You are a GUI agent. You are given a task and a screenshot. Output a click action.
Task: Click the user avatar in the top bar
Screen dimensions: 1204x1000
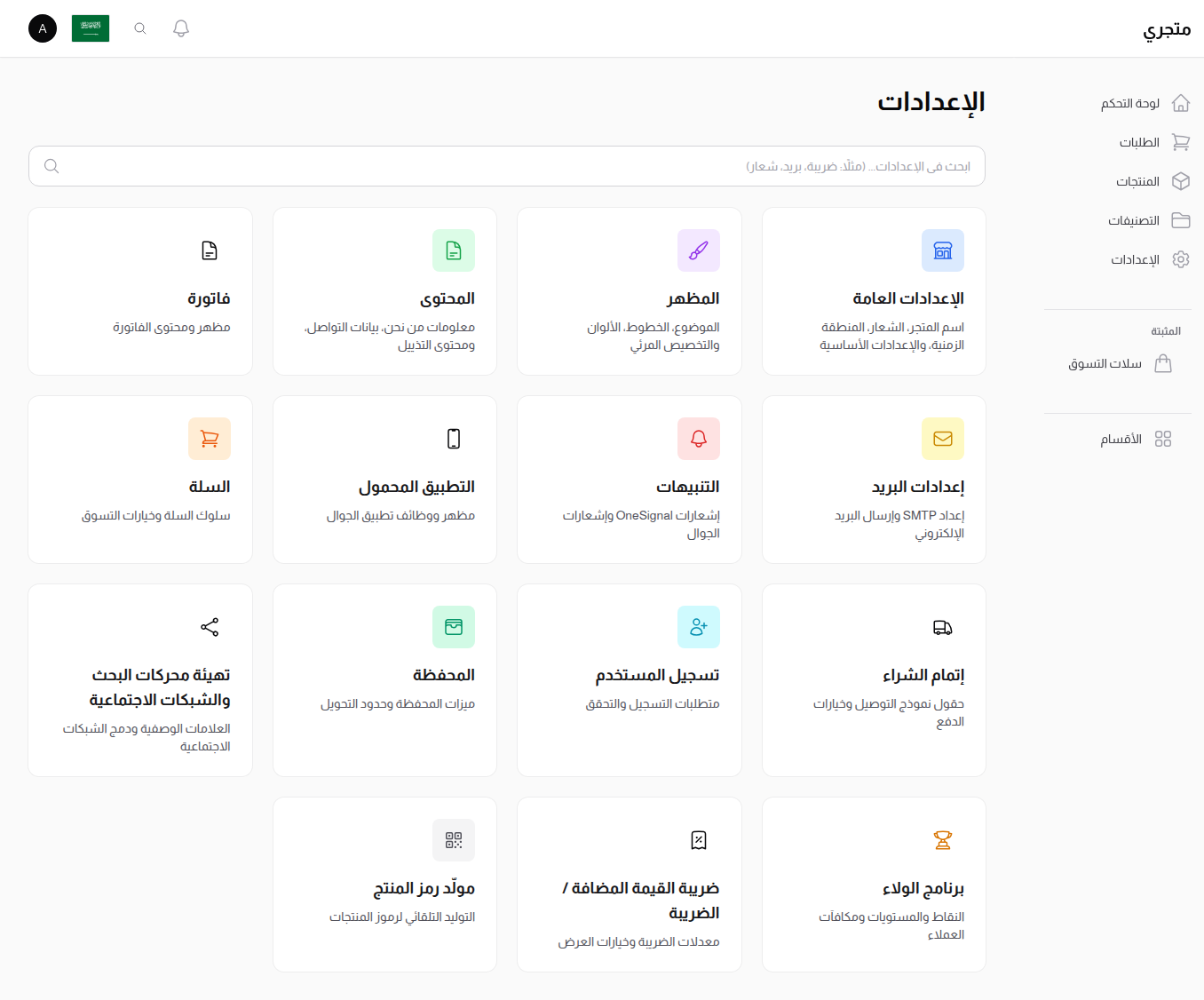(x=42, y=28)
